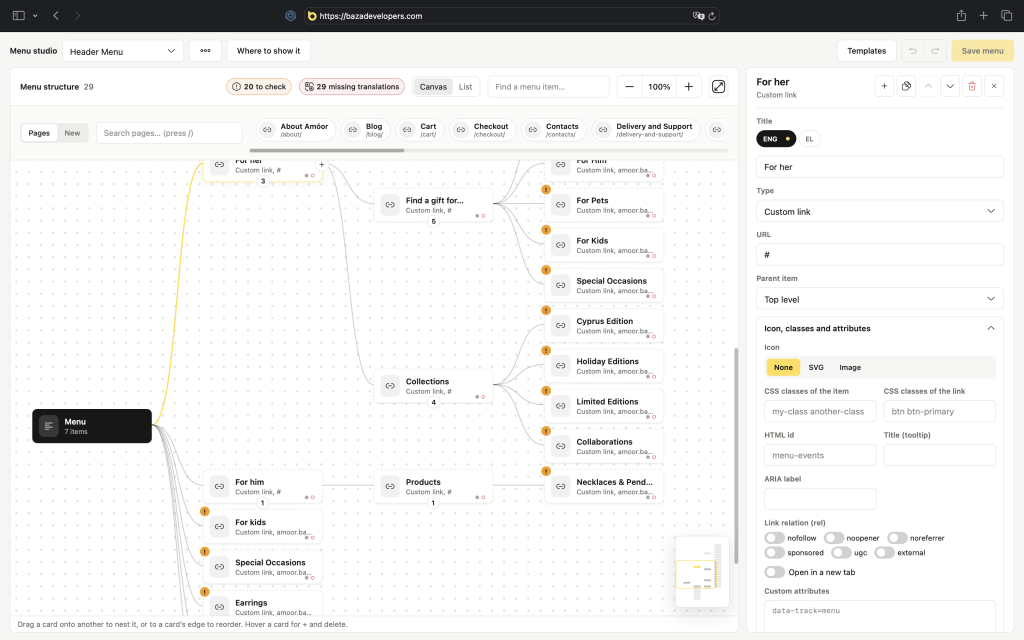Expand Find a gift for children count 5
1024x640 pixels.
[433, 221]
